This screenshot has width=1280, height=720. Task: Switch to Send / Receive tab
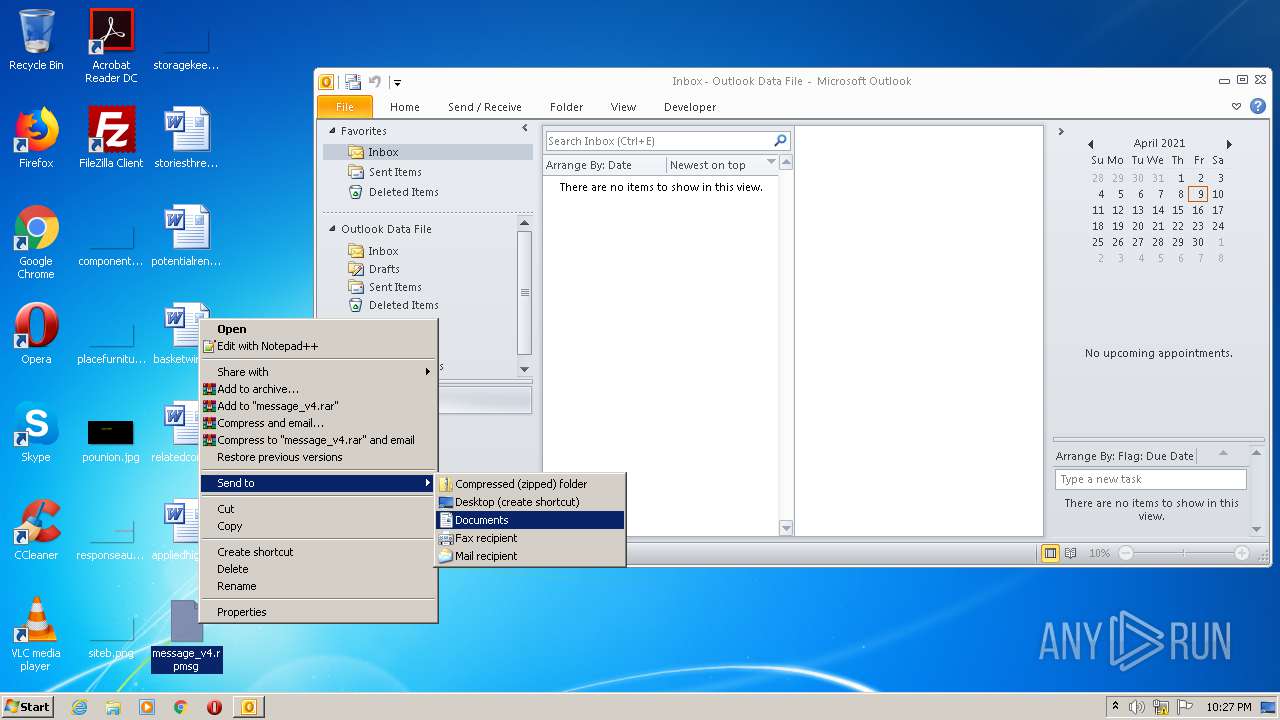coord(485,107)
